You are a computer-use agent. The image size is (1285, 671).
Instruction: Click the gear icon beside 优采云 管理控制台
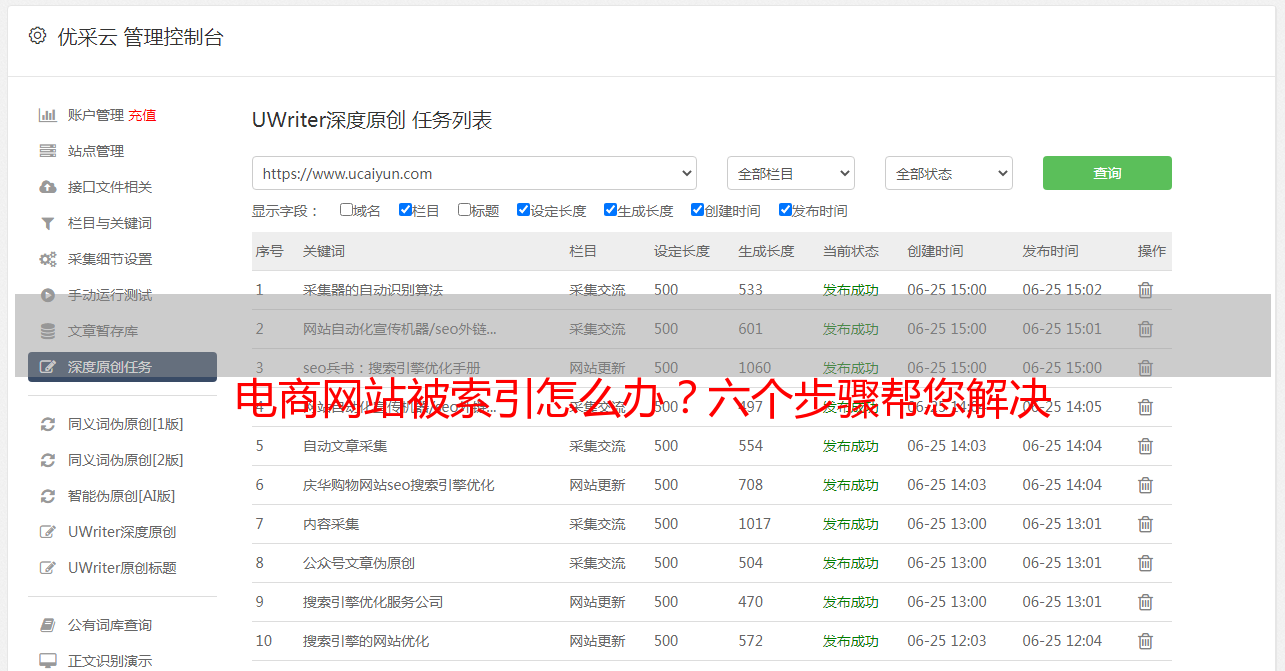point(37,36)
